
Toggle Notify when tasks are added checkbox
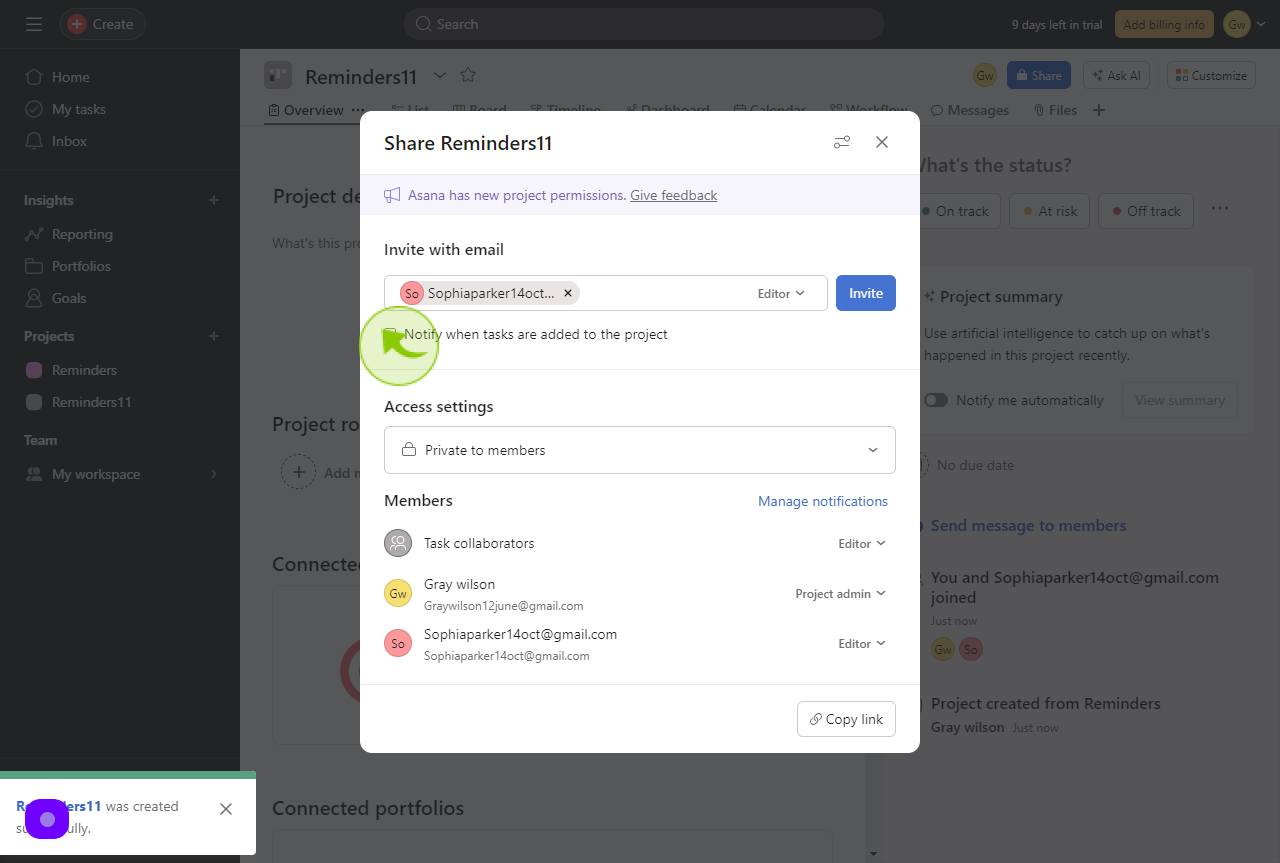[x=391, y=334]
